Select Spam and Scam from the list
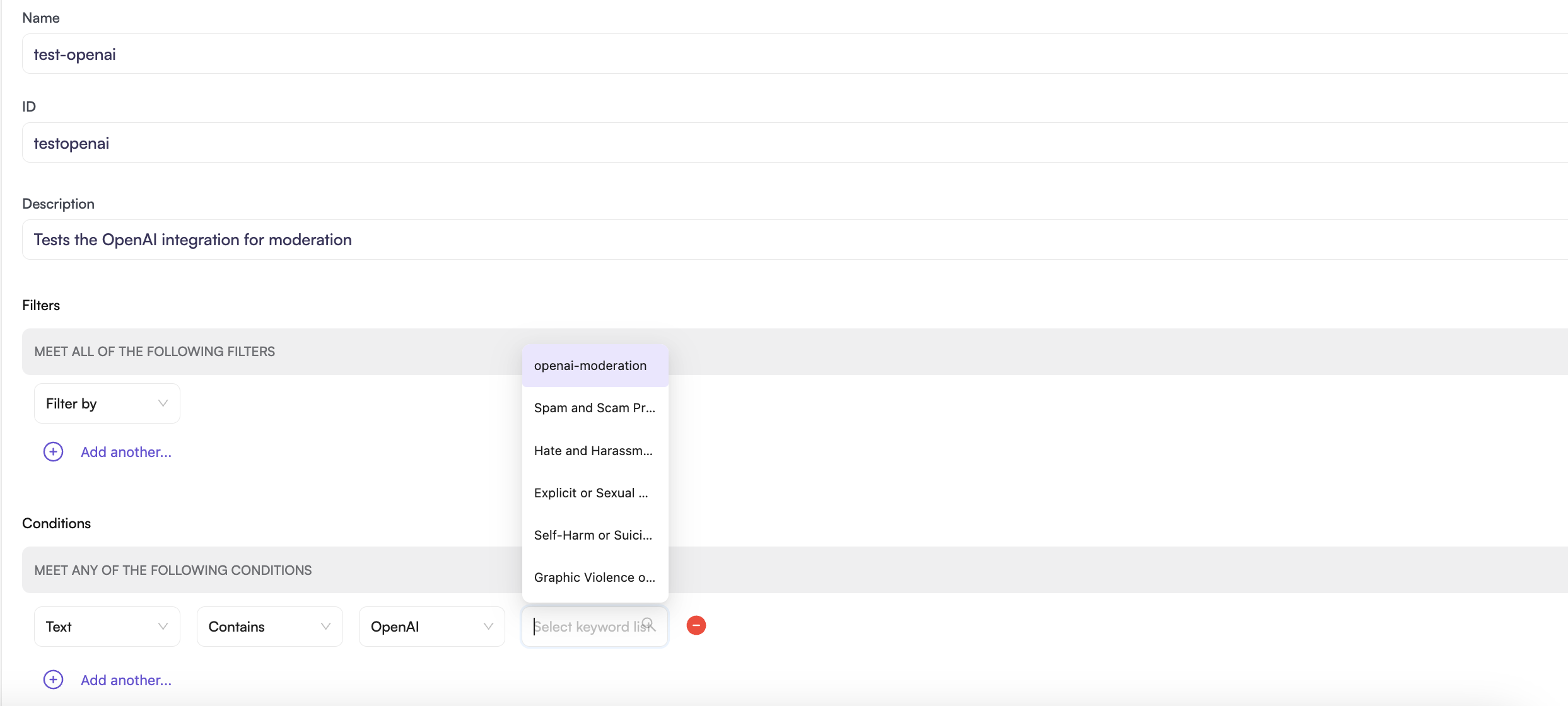This screenshot has height=706, width=1568. point(594,408)
